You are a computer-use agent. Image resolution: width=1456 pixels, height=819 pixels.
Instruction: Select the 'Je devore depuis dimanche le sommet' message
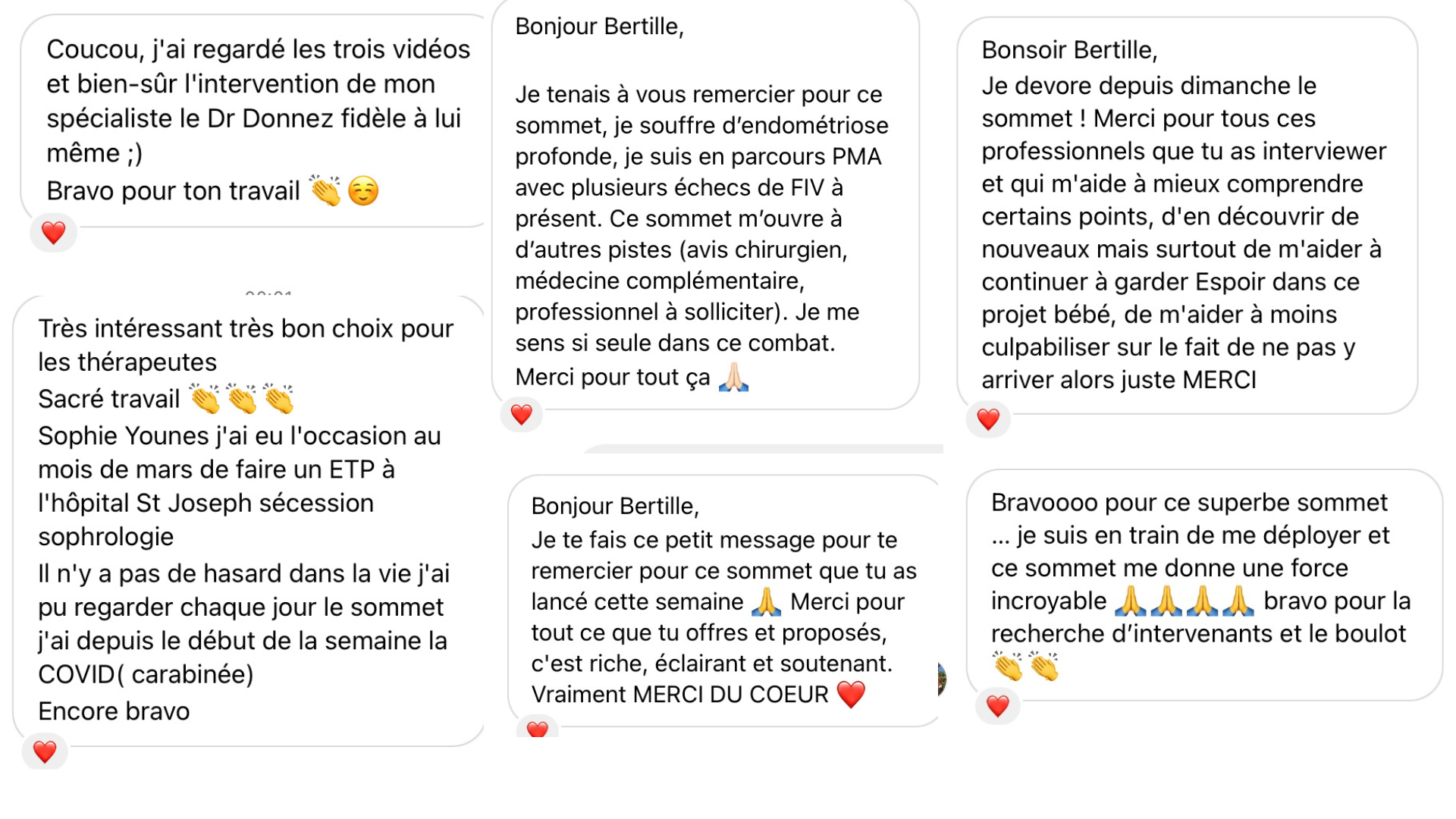pos(1186,215)
